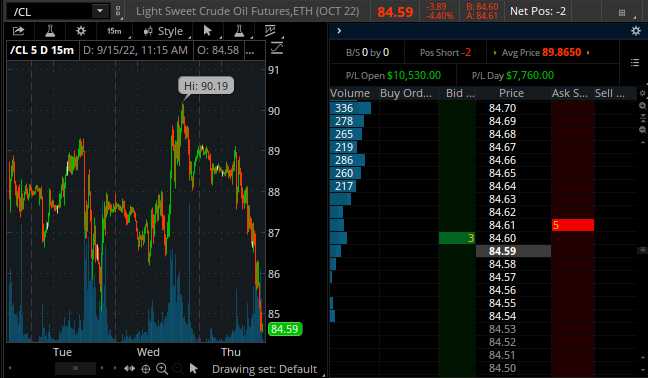Click the Avg Price 89.8650 value
648x378 pixels.
pos(562,52)
